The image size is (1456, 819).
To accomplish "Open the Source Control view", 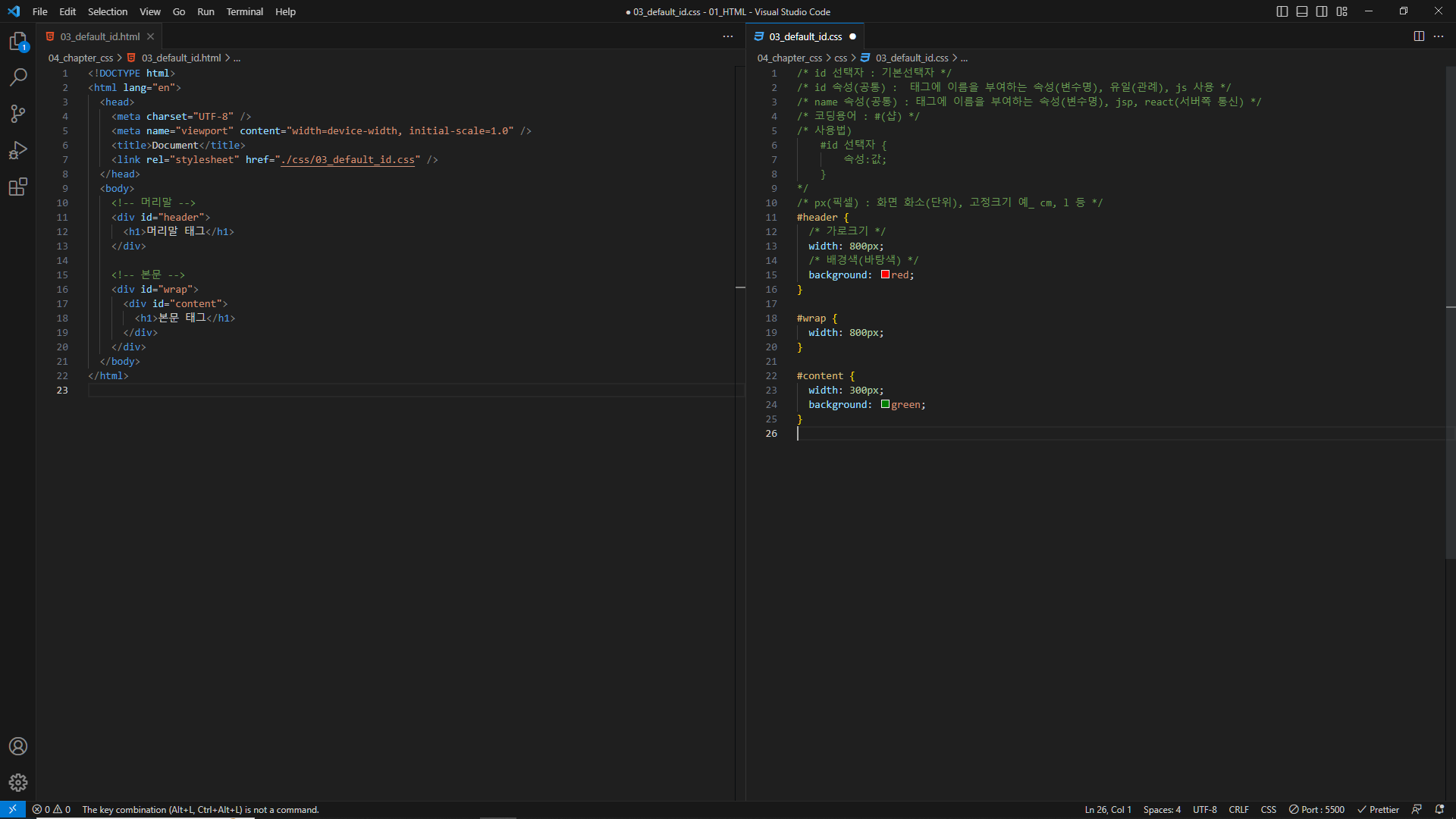I will [18, 114].
